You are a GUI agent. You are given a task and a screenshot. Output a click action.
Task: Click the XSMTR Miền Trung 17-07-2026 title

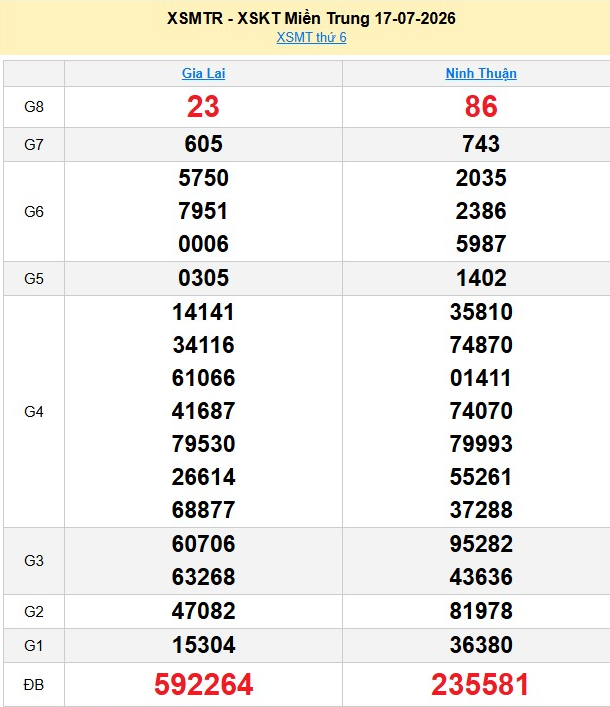pyautogui.click(x=311, y=18)
